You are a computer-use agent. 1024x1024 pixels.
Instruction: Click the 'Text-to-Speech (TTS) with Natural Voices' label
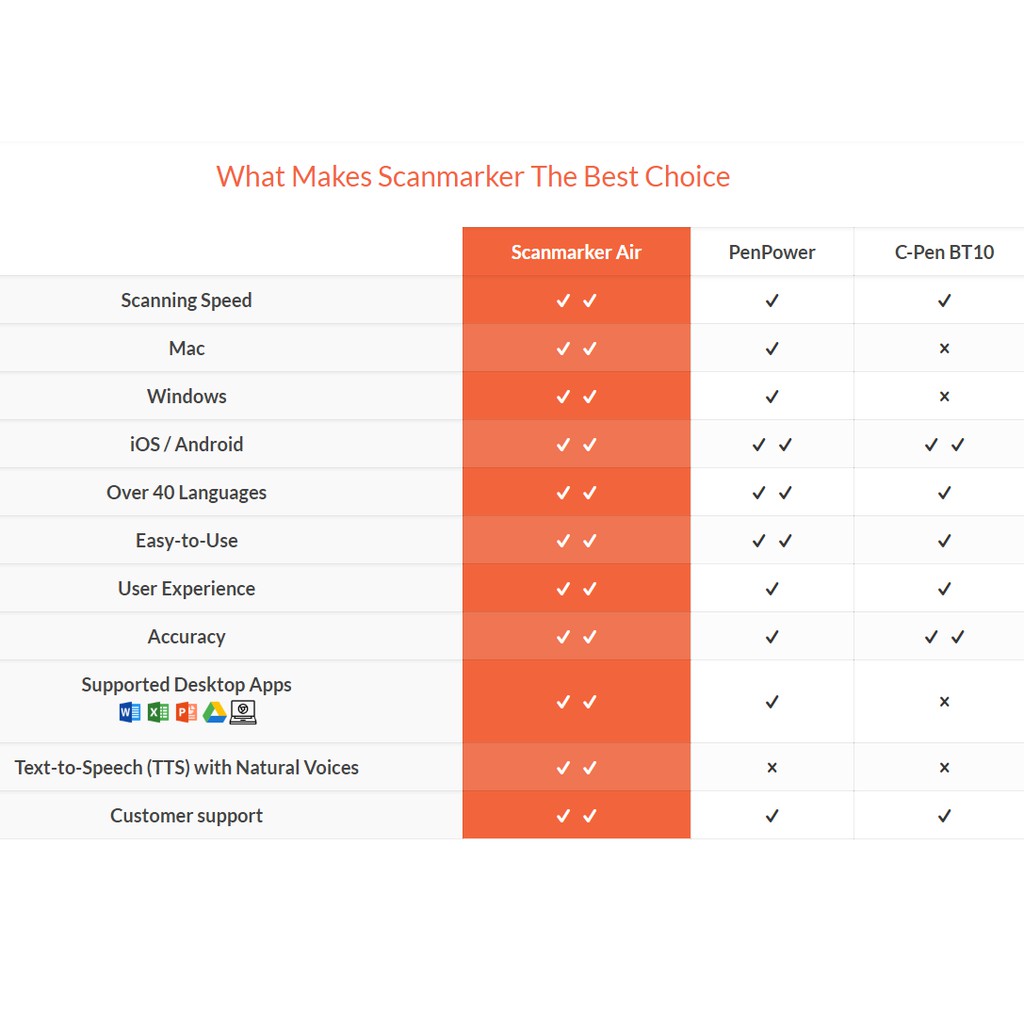tap(187, 768)
